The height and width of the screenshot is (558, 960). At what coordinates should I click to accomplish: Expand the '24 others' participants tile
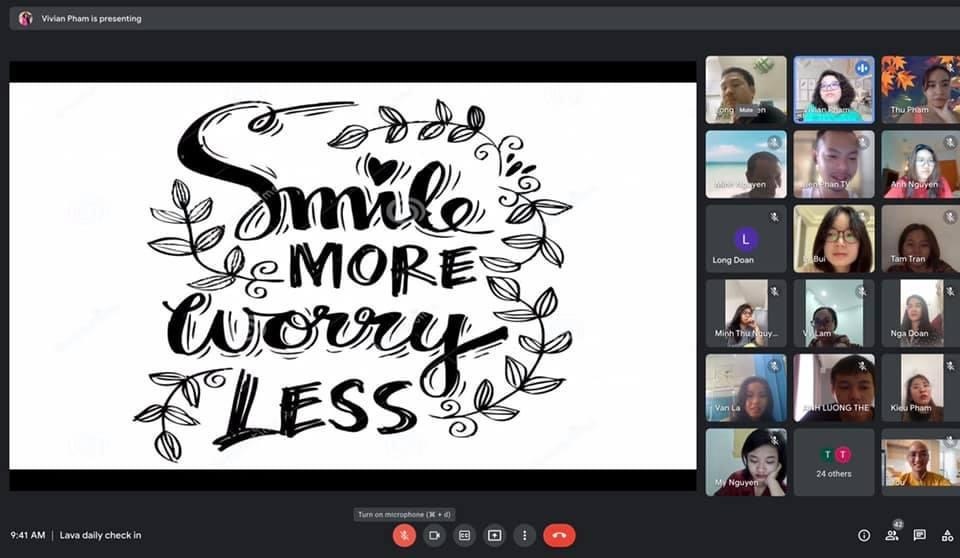click(833, 461)
